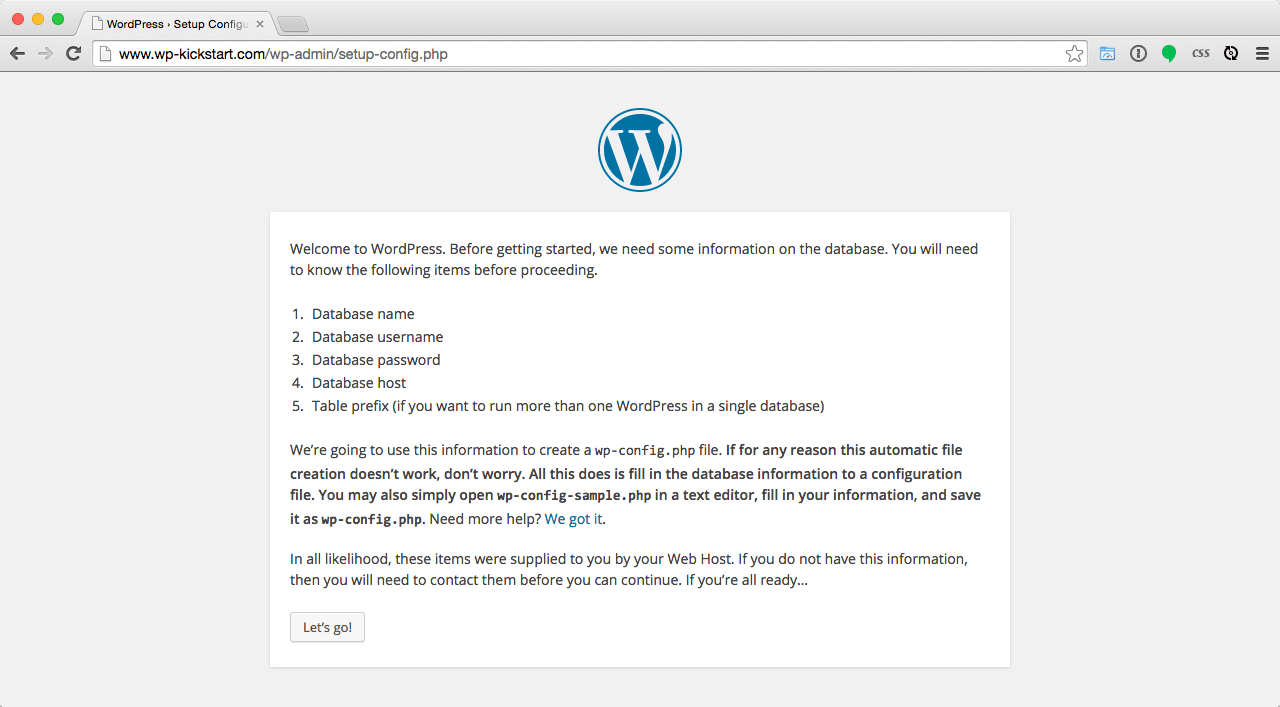
Task: Open the green Hangouts speech bubble extension
Action: [1169, 54]
